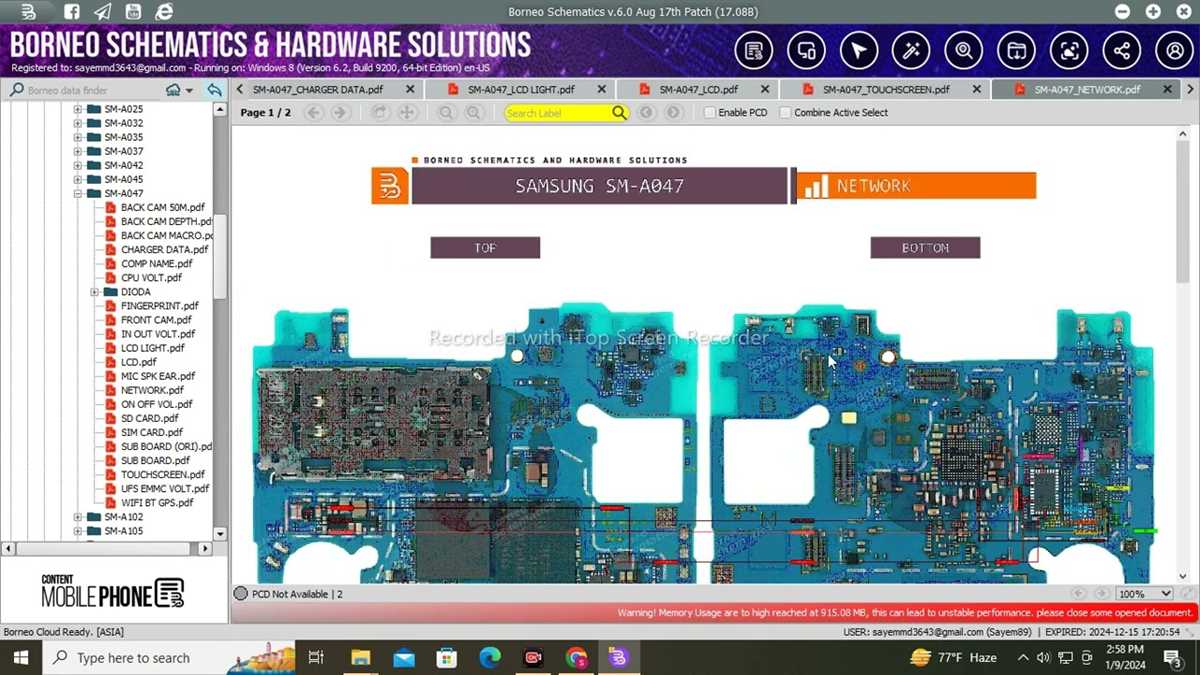Open the Telegram paper-plane icon
Screen dimensions: 1200x675
tap(102, 12)
